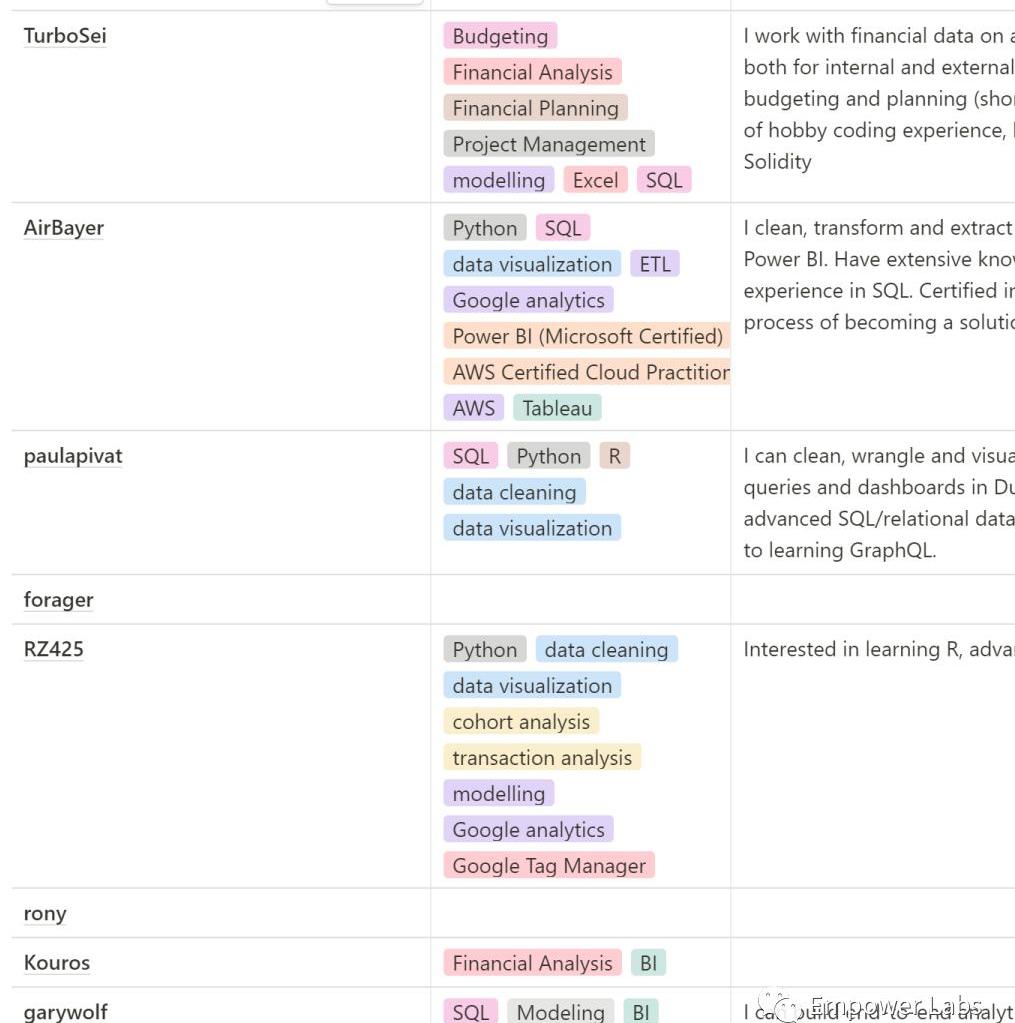Click the description starting 'I clean, transform and extract'
Image resolution: width=1015 pixels, height=1023 pixels.
[x=879, y=275]
